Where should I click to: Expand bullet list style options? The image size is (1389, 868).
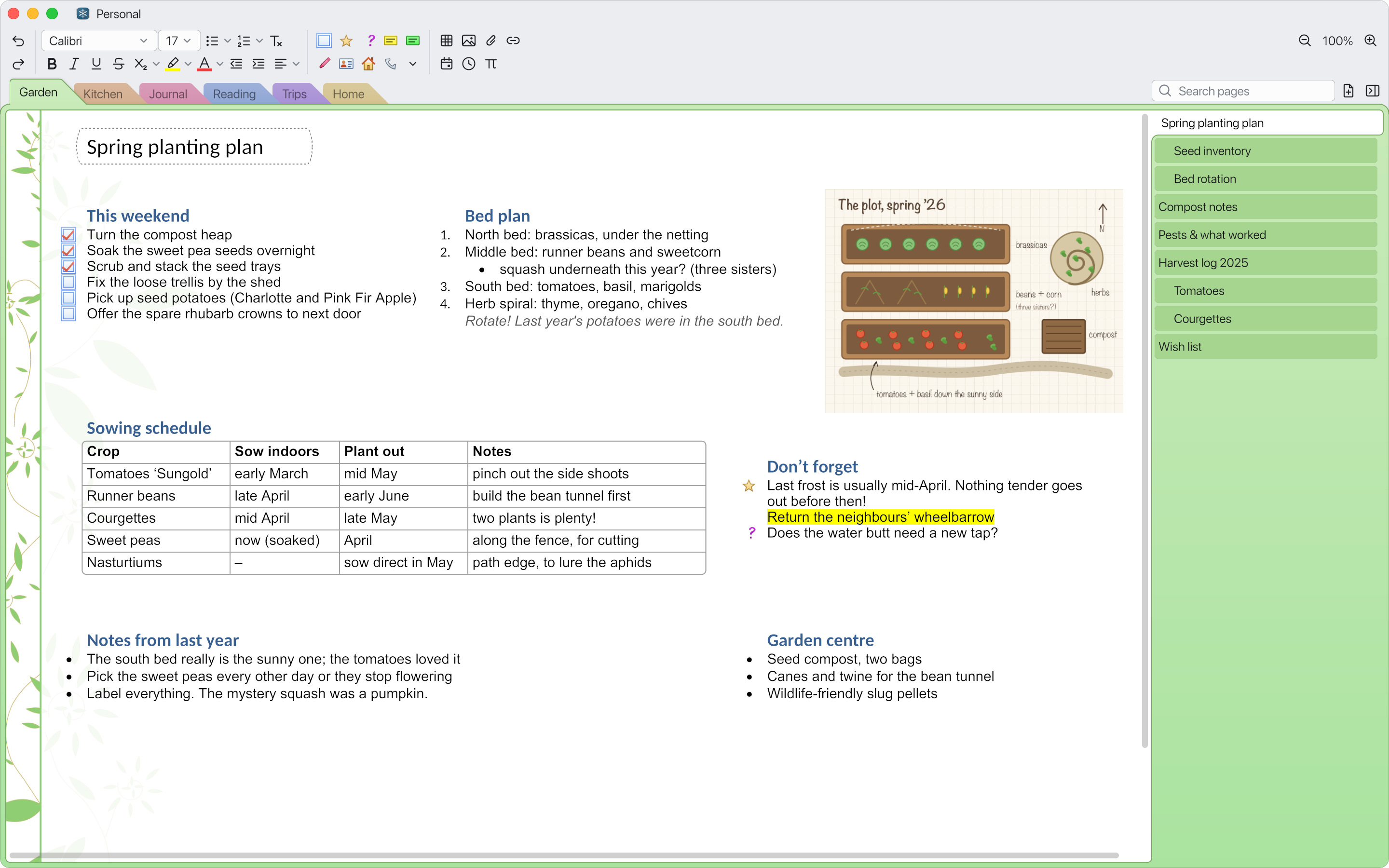pos(227,41)
